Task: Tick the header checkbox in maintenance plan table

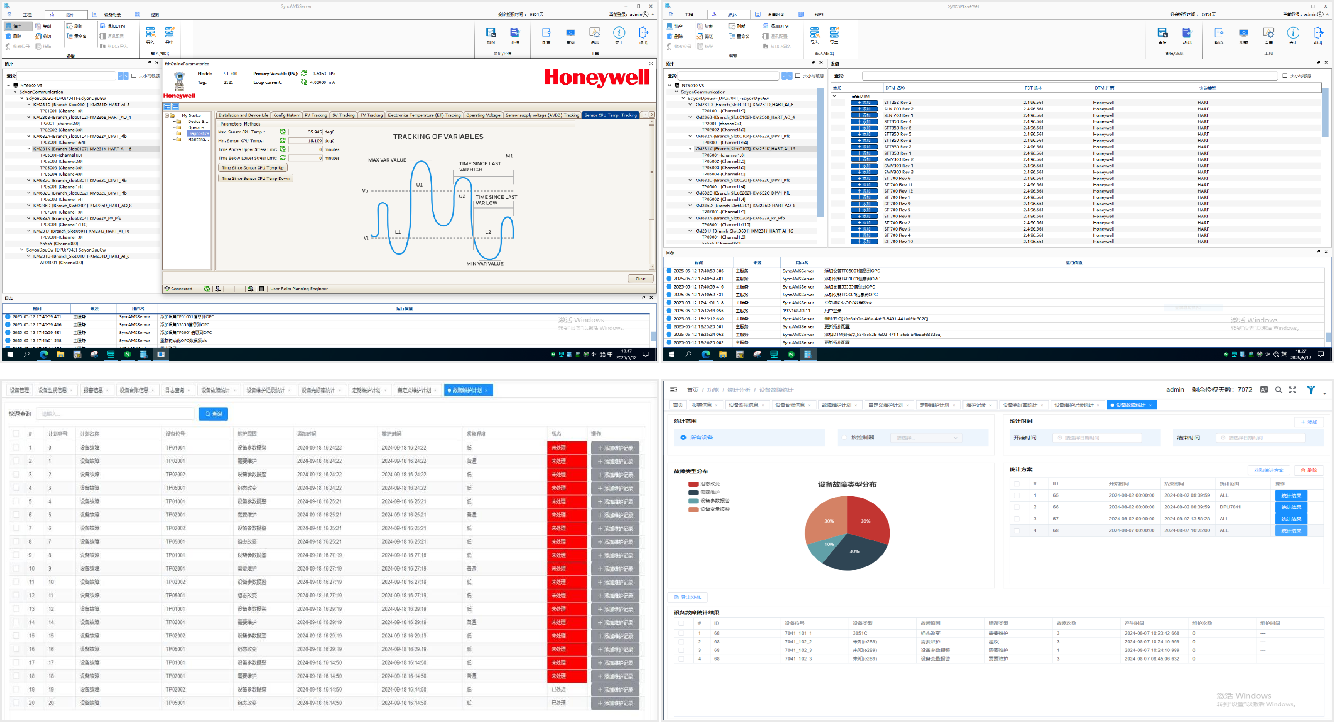Action: pyautogui.click(x=15, y=434)
